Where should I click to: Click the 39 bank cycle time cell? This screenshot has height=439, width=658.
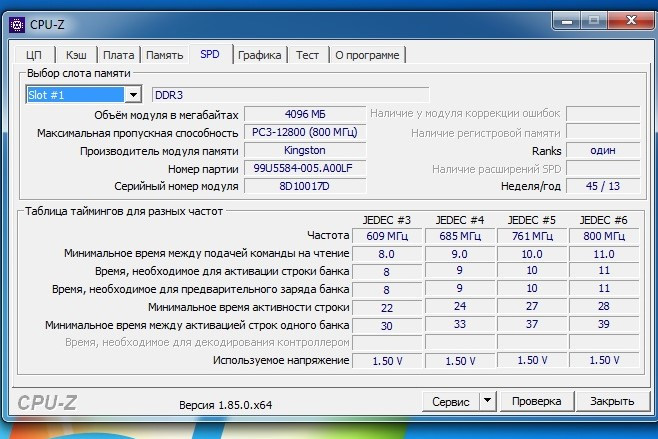pyautogui.click(x=604, y=324)
